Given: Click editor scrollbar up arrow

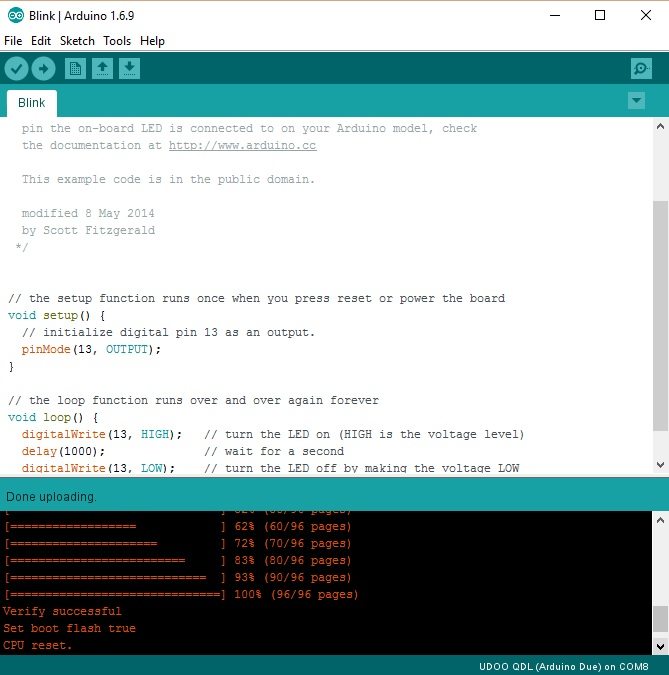Looking at the screenshot, I should (660, 127).
